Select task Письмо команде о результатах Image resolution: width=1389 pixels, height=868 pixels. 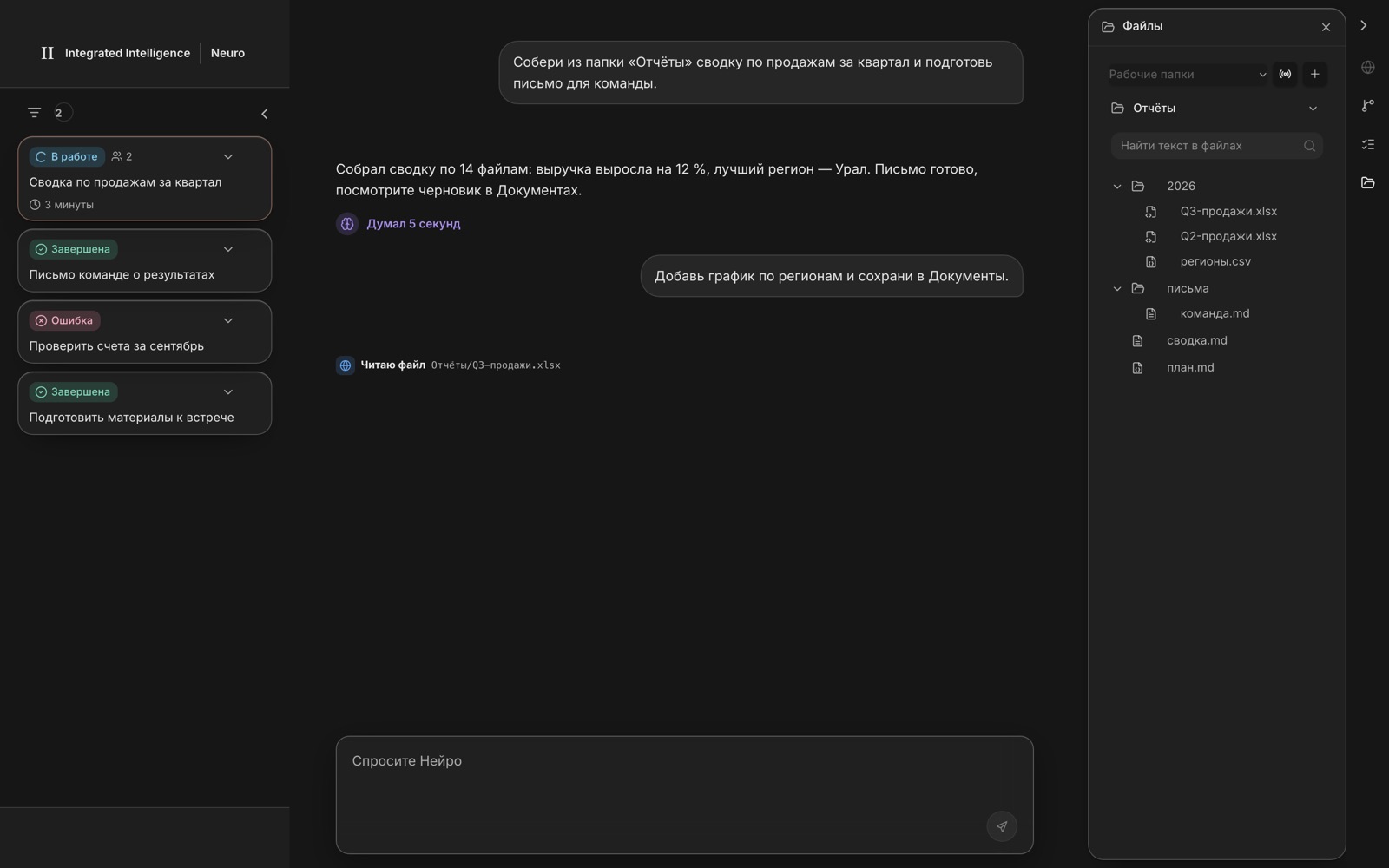(144, 261)
